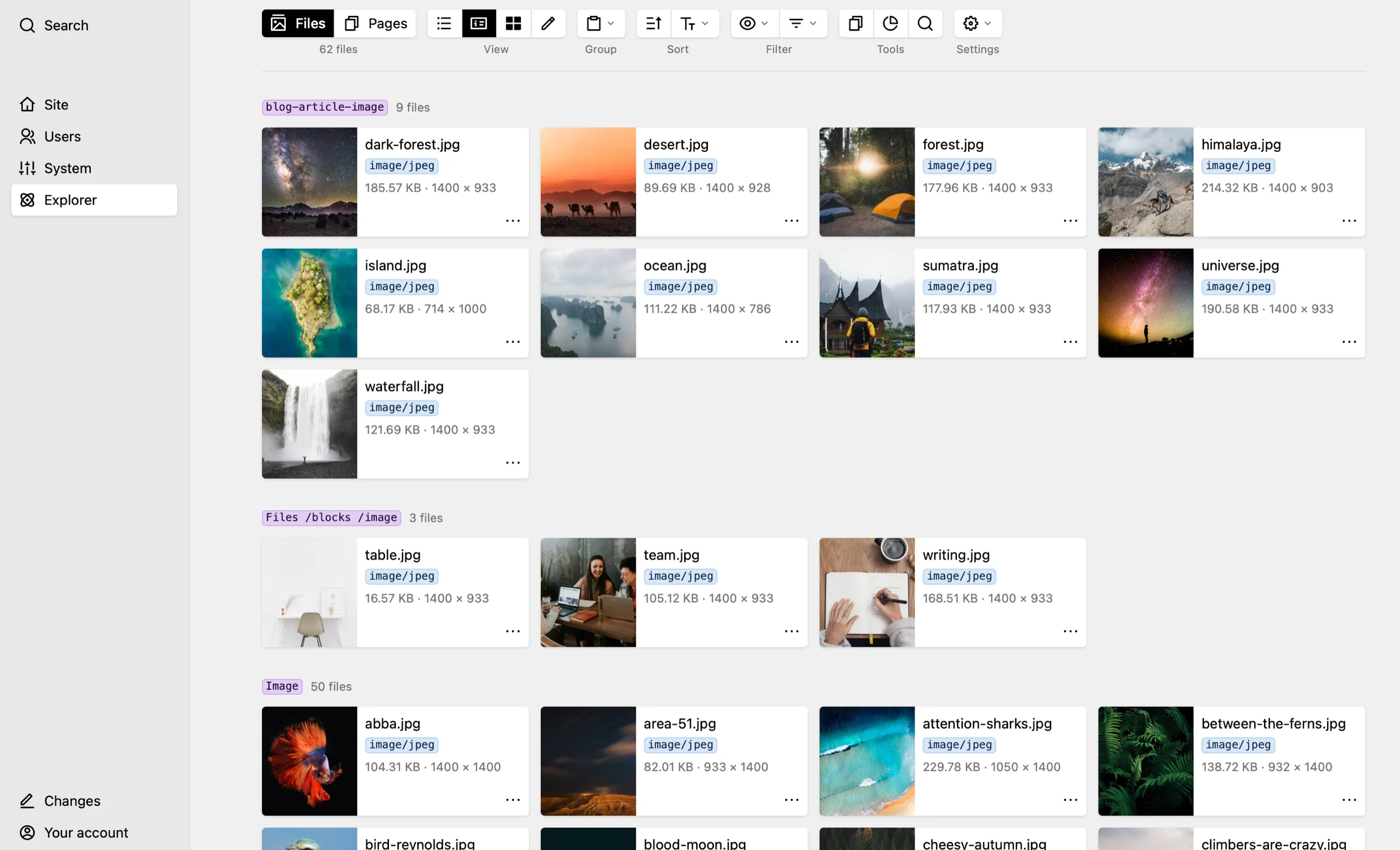Viewport: 1400px width, 850px height.
Task: Open the abba.jpg fish thumbnail
Action: click(x=310, y=761)
